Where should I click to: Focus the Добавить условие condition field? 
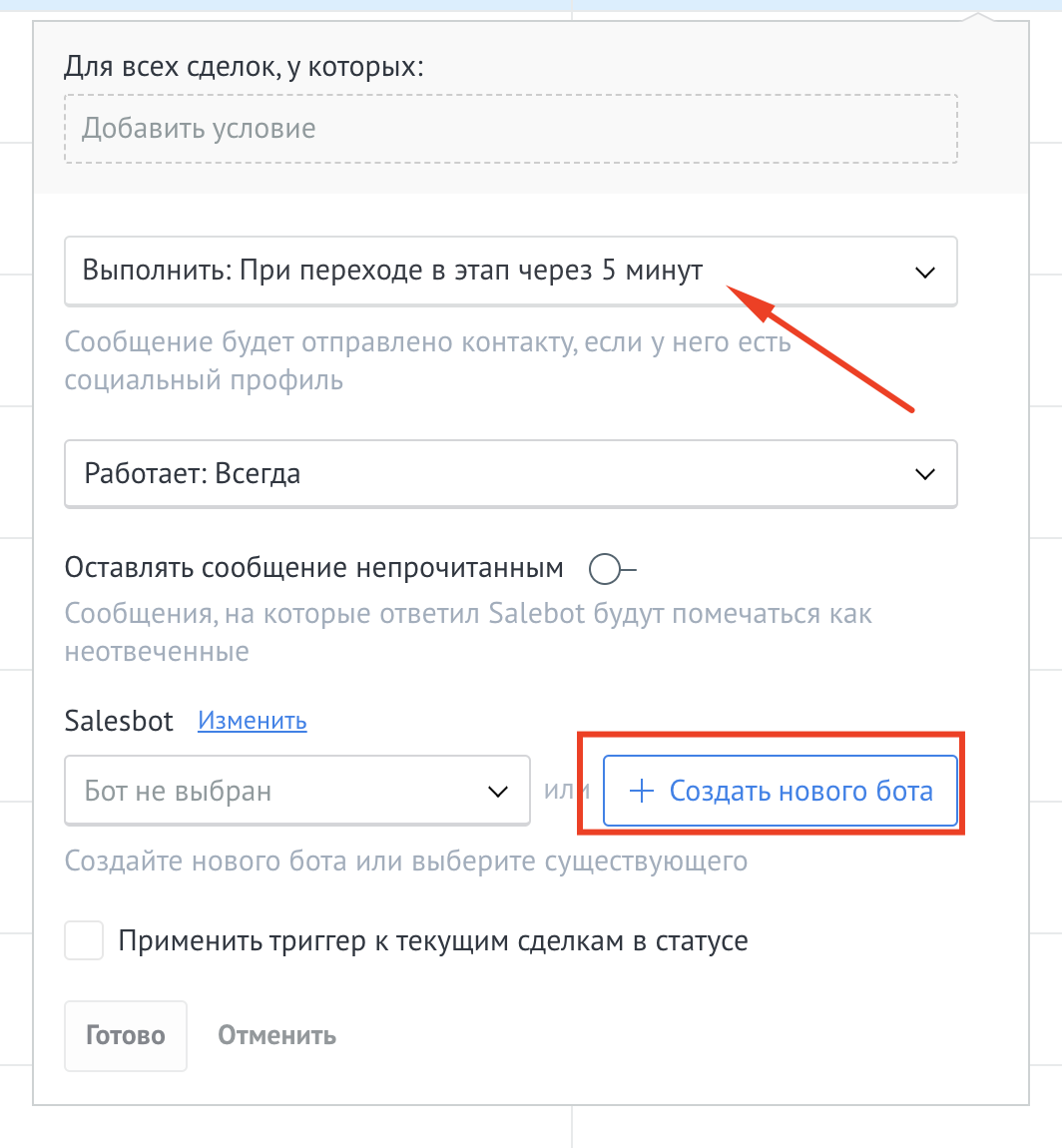click(x=510, y=129)
